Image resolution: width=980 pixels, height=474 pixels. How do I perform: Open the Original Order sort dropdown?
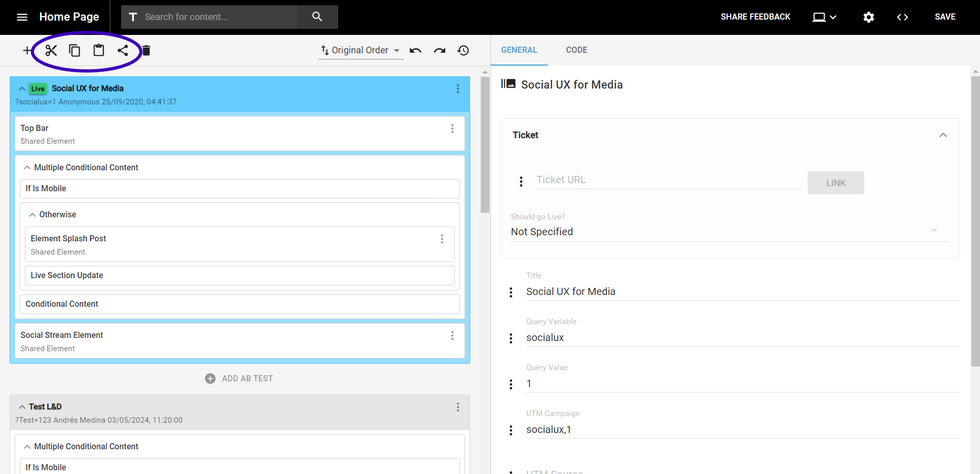coord(360,50)
